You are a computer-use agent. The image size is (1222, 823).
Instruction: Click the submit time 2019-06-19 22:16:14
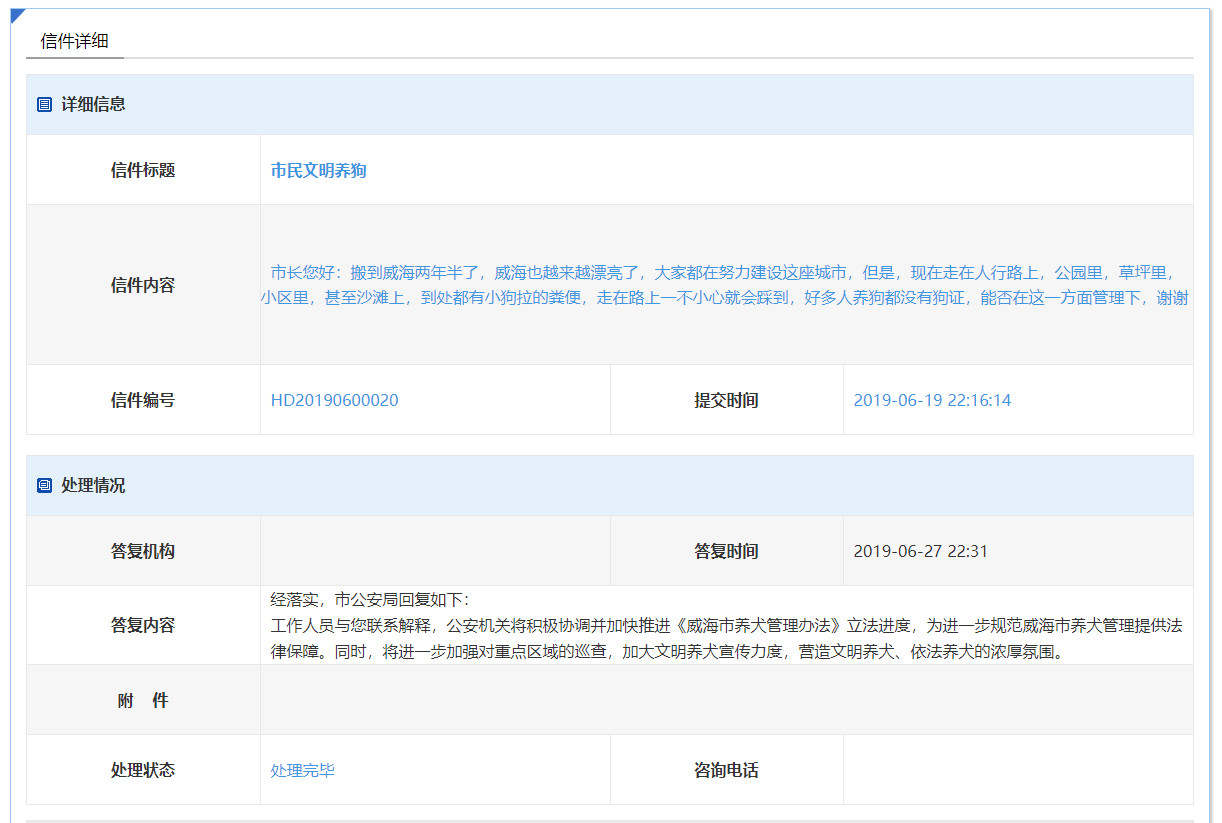click(x=931, y=400)
